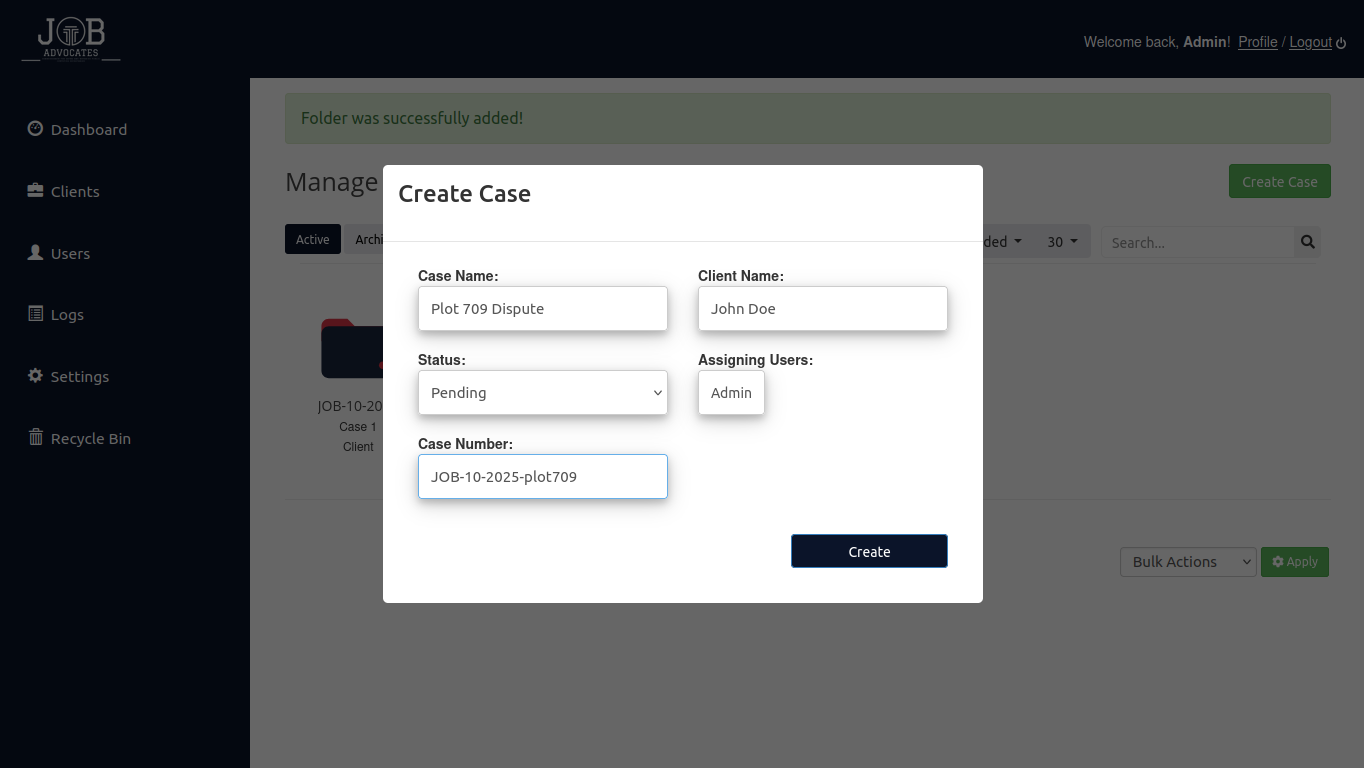Switch to the Active tab
Screen dimensions: 1364x768
pyautogui.click(x=312, y=240)
